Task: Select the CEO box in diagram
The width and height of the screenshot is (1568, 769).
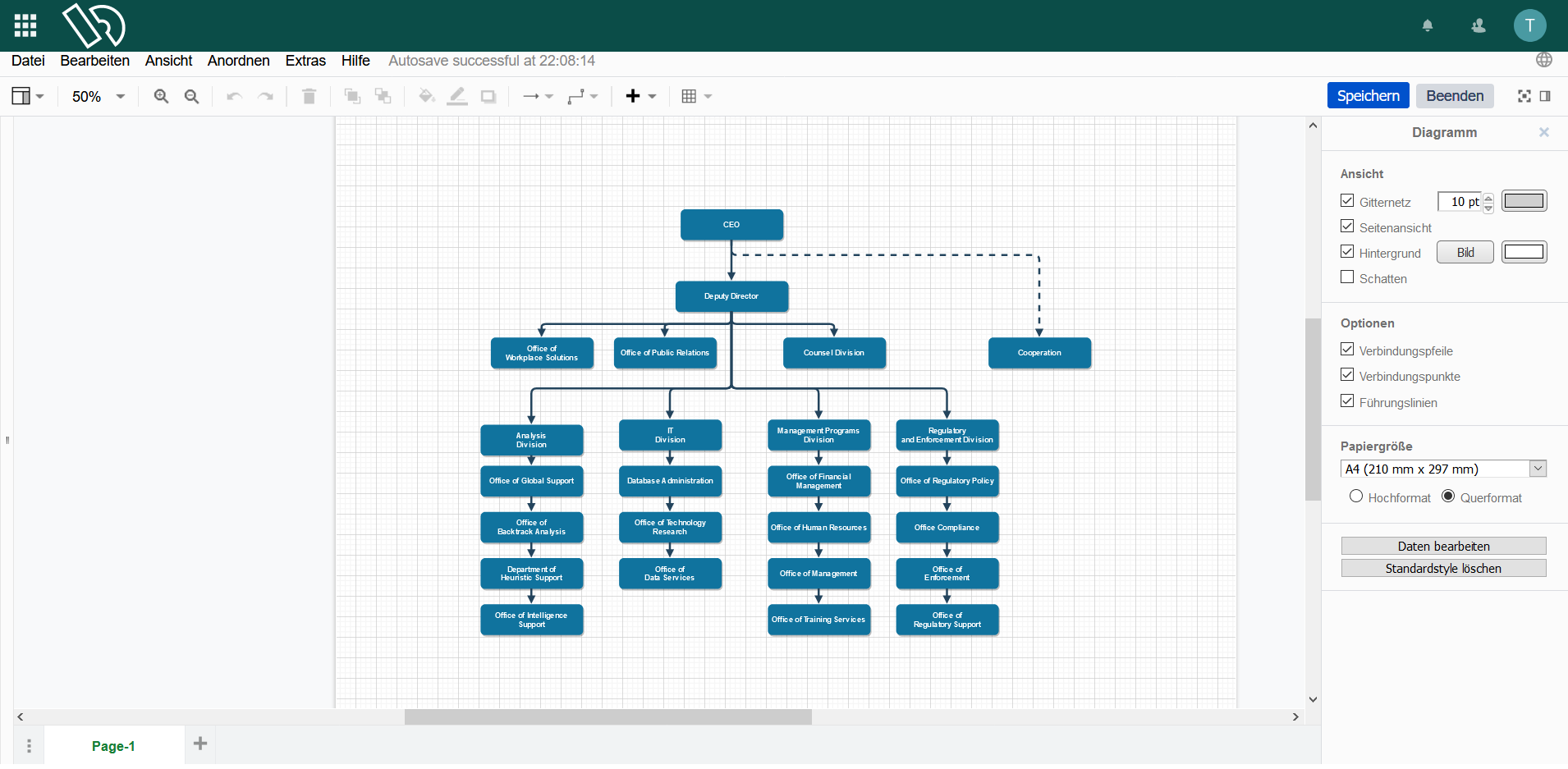Action: (731, 224)
